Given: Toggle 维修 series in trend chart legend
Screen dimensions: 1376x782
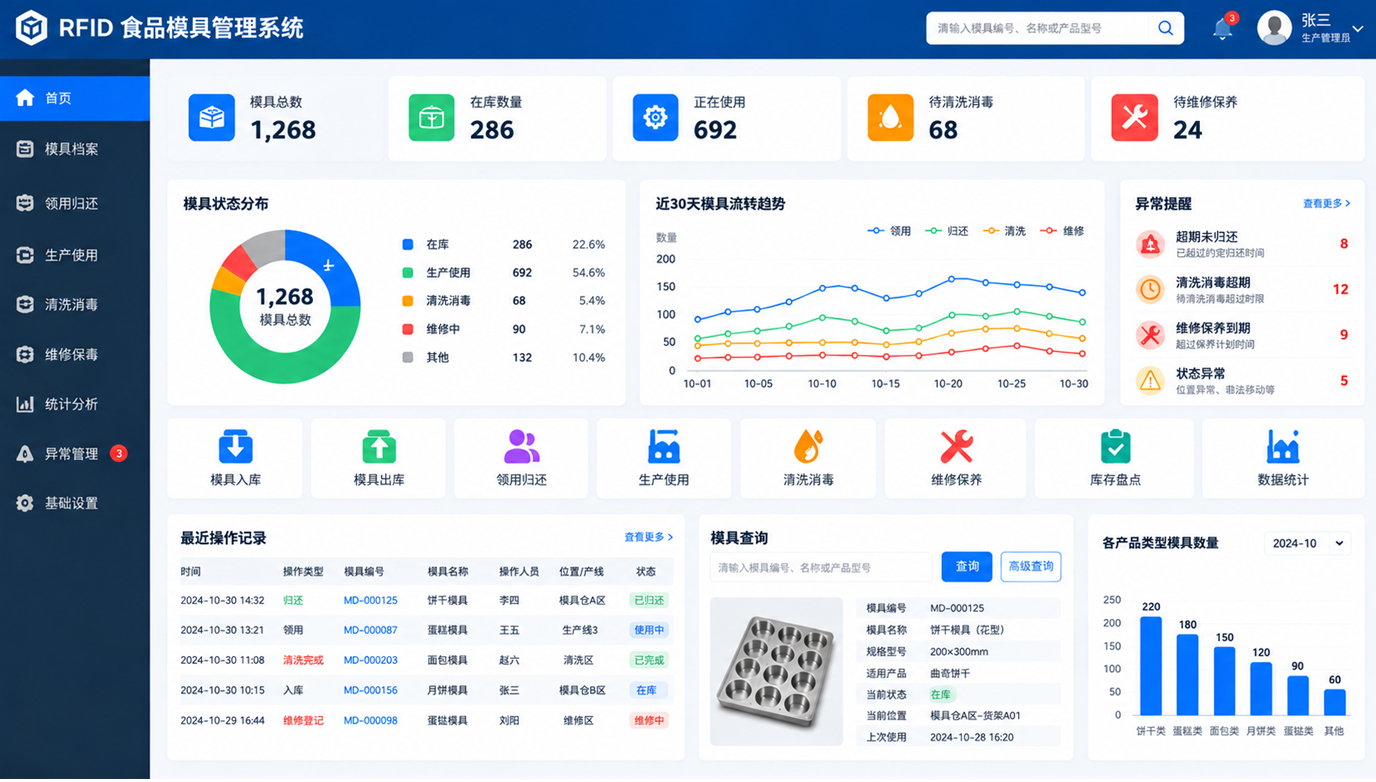Looking at the screenshot, I should tap(1062, 231).
